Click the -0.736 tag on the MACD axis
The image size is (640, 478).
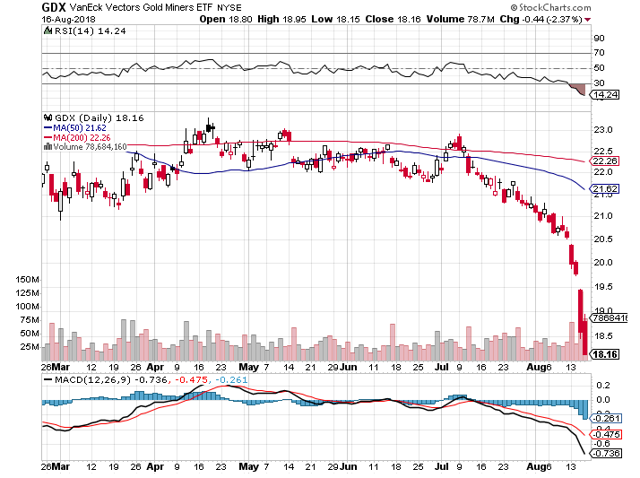pos(606,453)
